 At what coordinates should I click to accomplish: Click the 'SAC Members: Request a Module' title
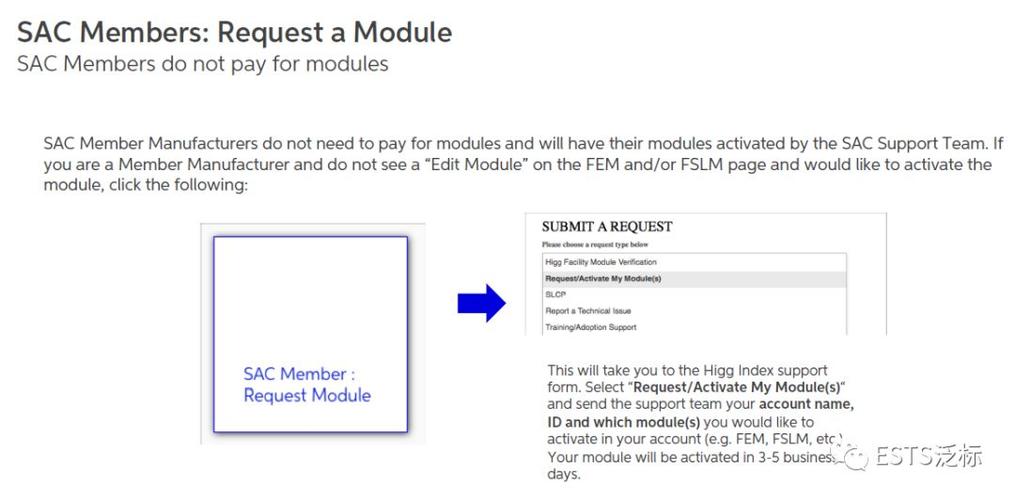pos(234,32)
